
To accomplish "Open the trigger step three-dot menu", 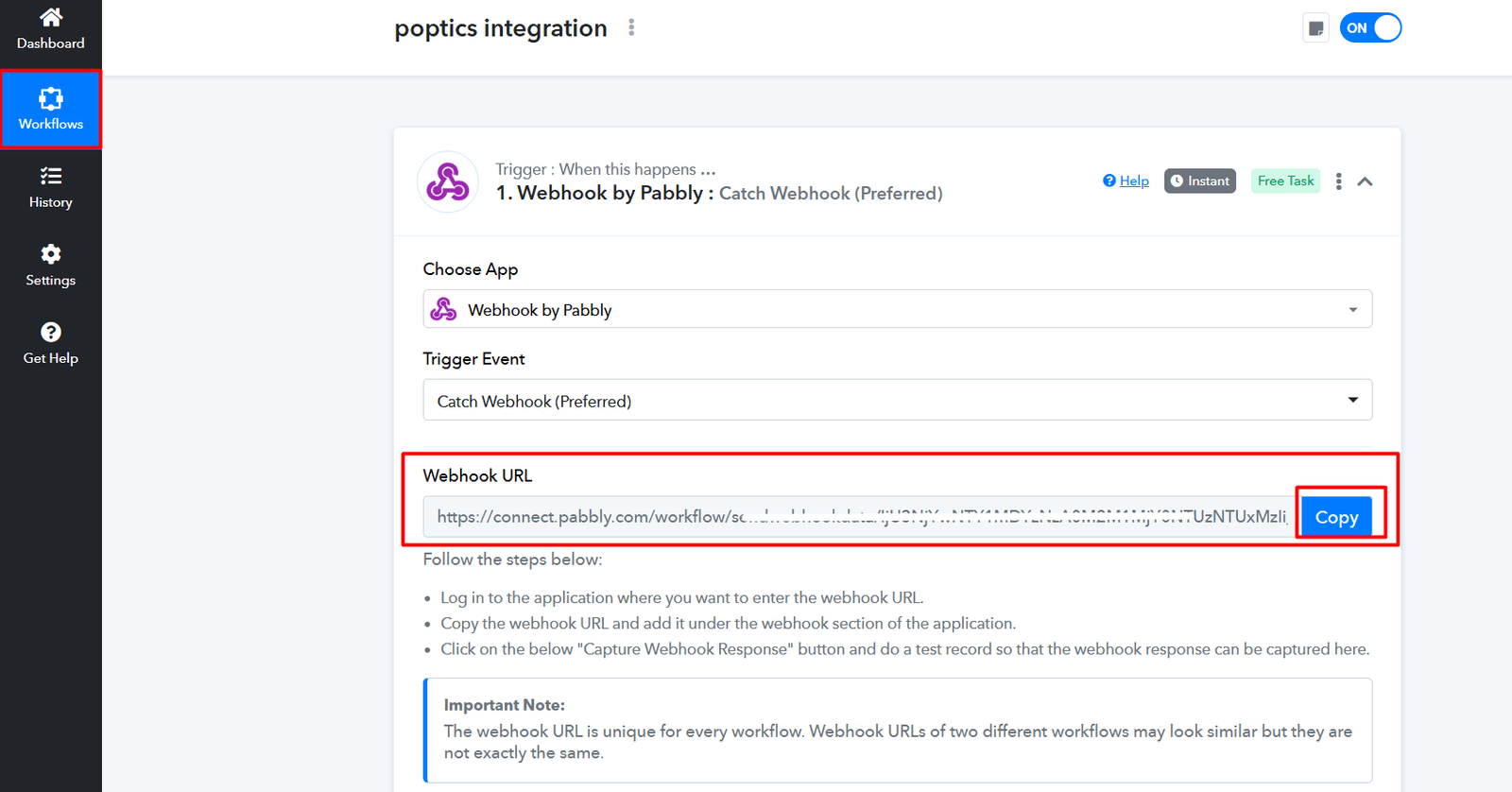I will point(1338,181).
